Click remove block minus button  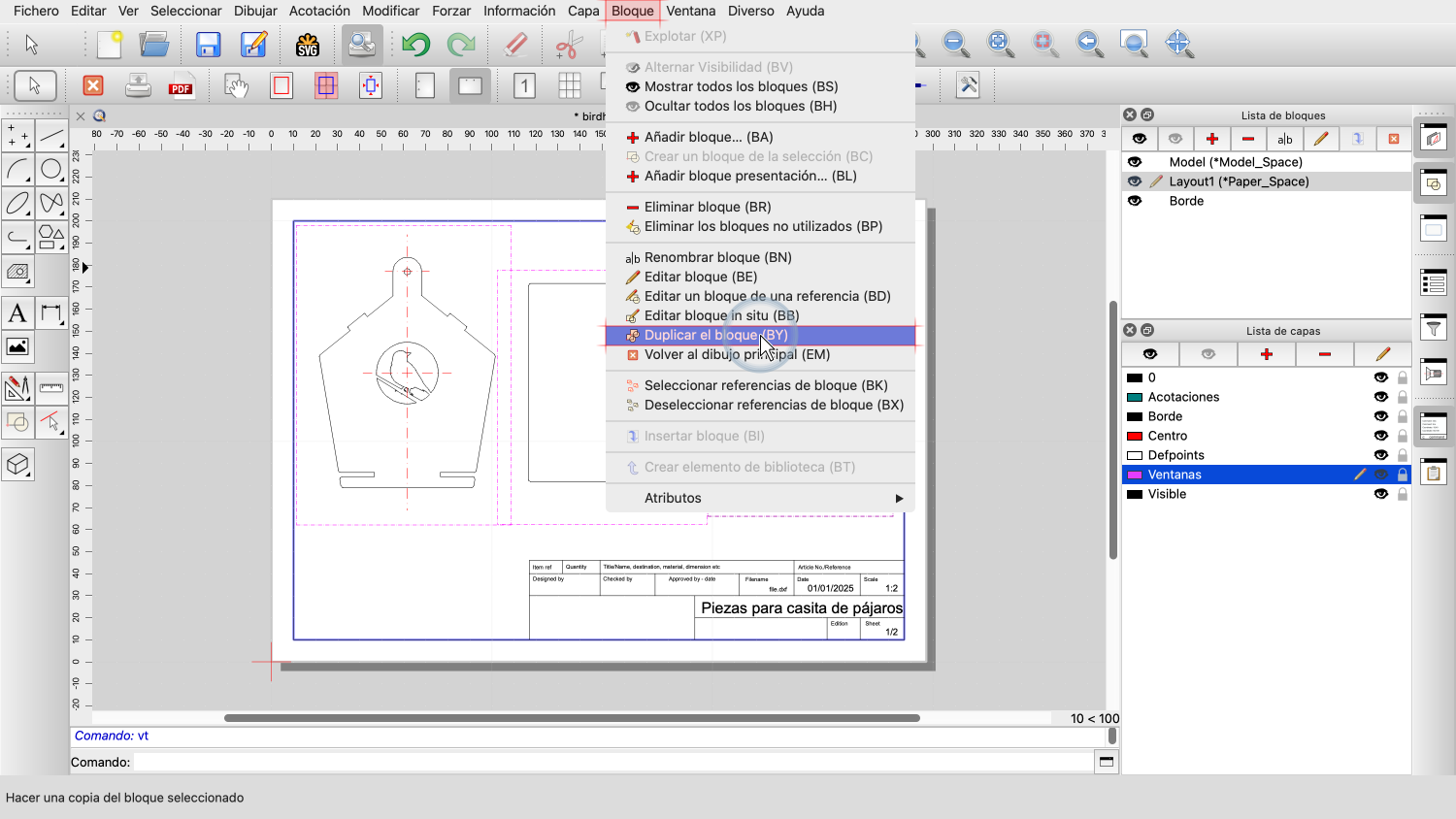click(1248, 139)
